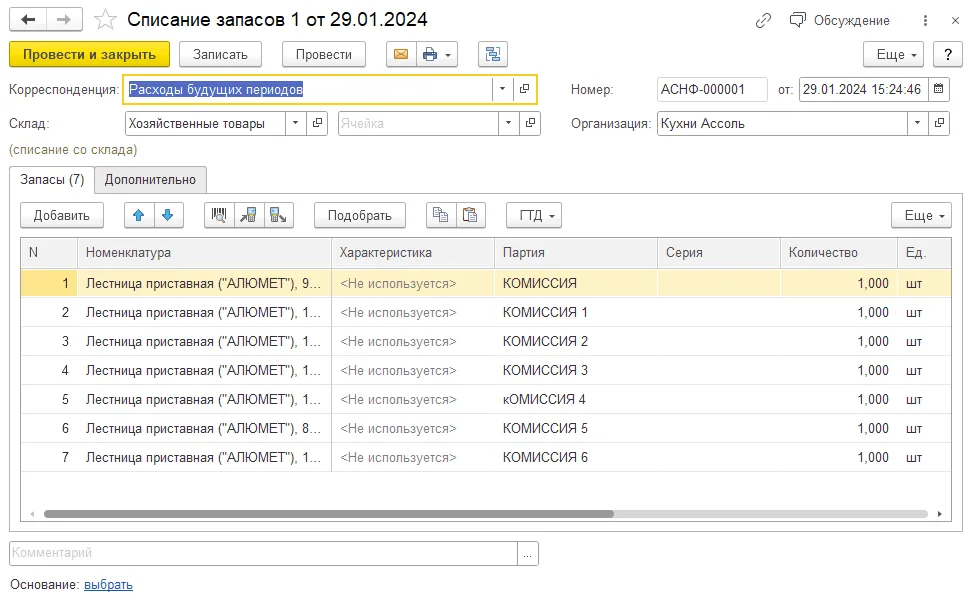This screenshot has height=596, width=967.
Task: Open the Корреспонденция item card button
Action: point(524,89)
